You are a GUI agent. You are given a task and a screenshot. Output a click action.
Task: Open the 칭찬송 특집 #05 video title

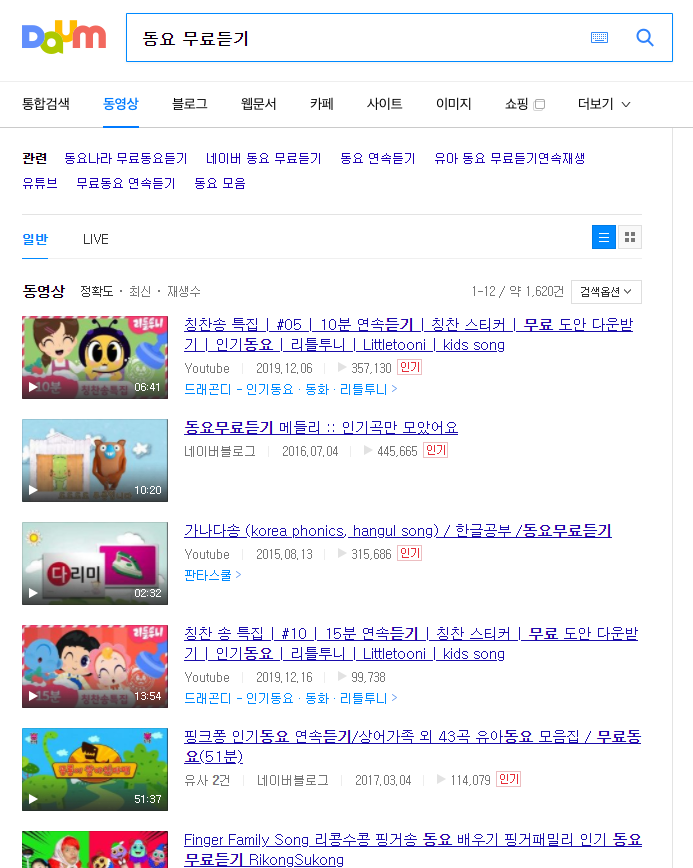pyautogui.click(x=408, y=334)
